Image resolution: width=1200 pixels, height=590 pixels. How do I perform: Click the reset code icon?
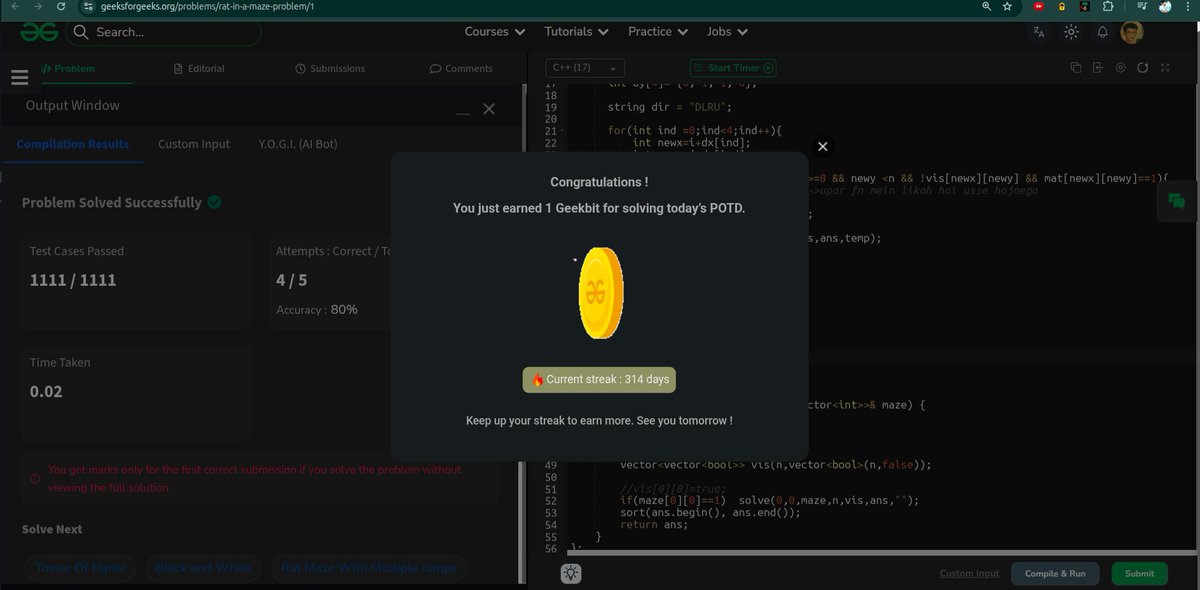point(1142,68)
